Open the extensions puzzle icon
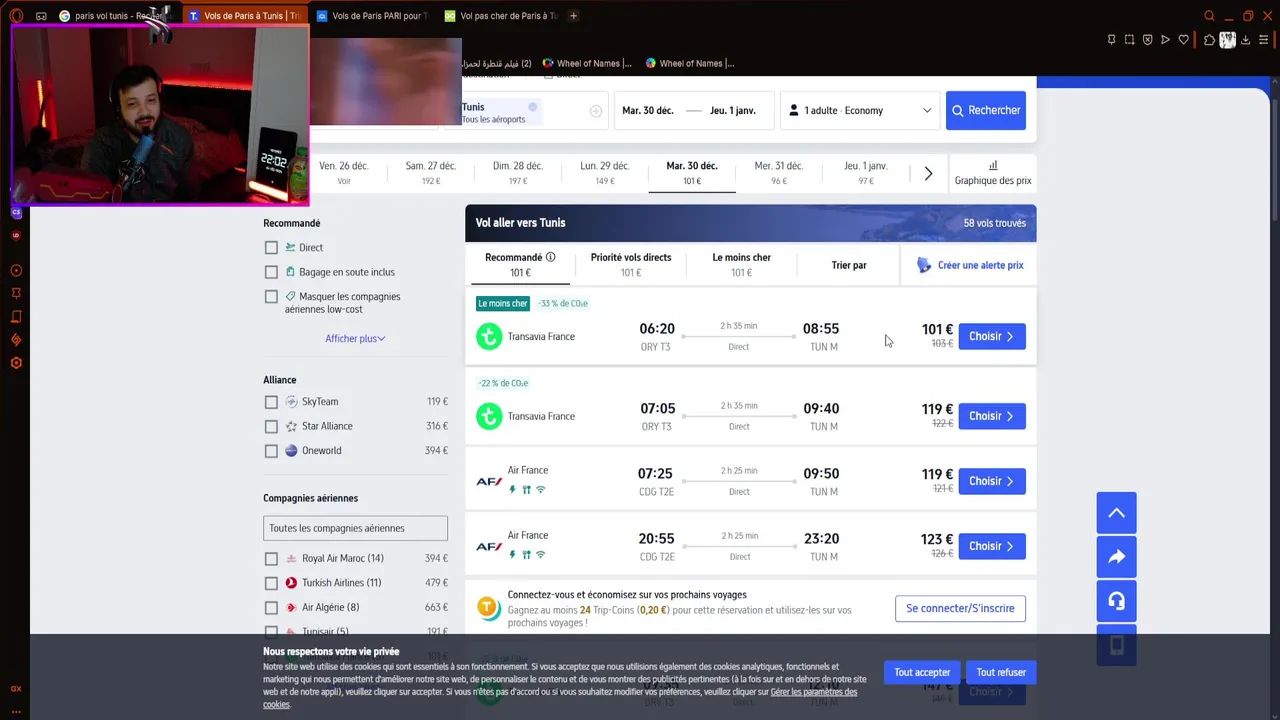The height and width of the screenshot is (720, 1280). click(x=1209, y=40)
